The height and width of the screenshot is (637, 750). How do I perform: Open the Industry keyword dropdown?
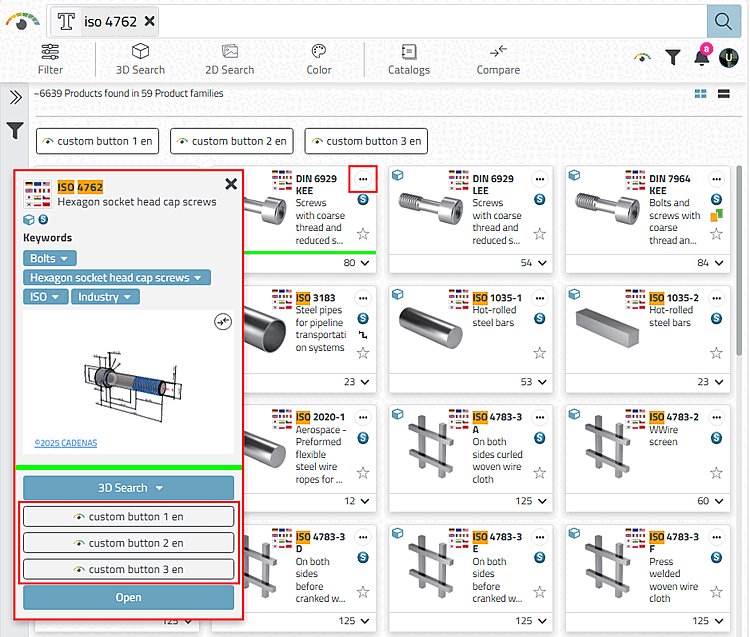(x=105, y=297)
